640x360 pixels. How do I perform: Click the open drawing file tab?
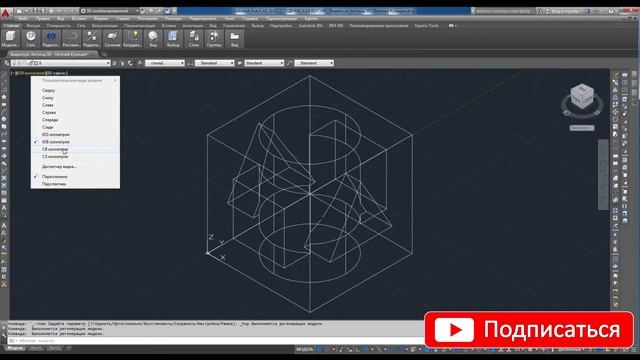point(52,54)
